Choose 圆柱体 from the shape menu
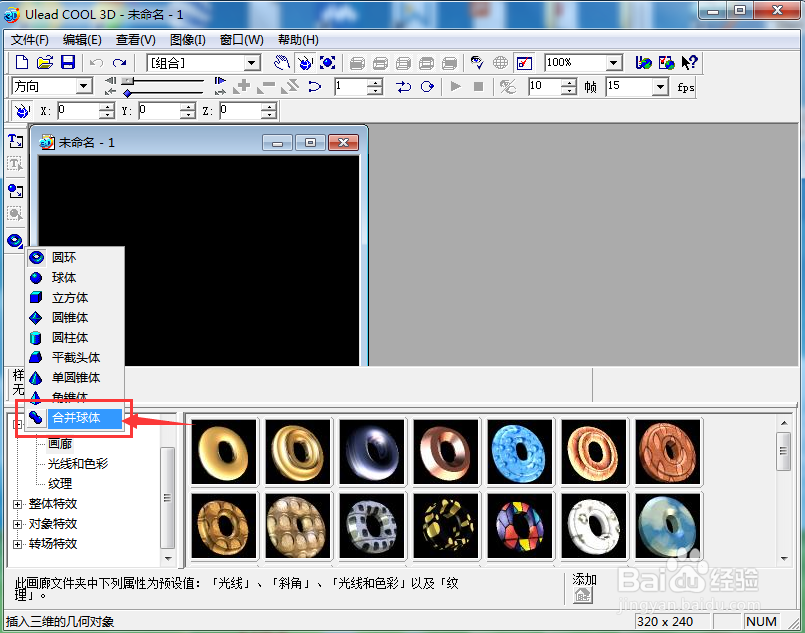This screenshot has width=805, height=633. coord(75,338)
